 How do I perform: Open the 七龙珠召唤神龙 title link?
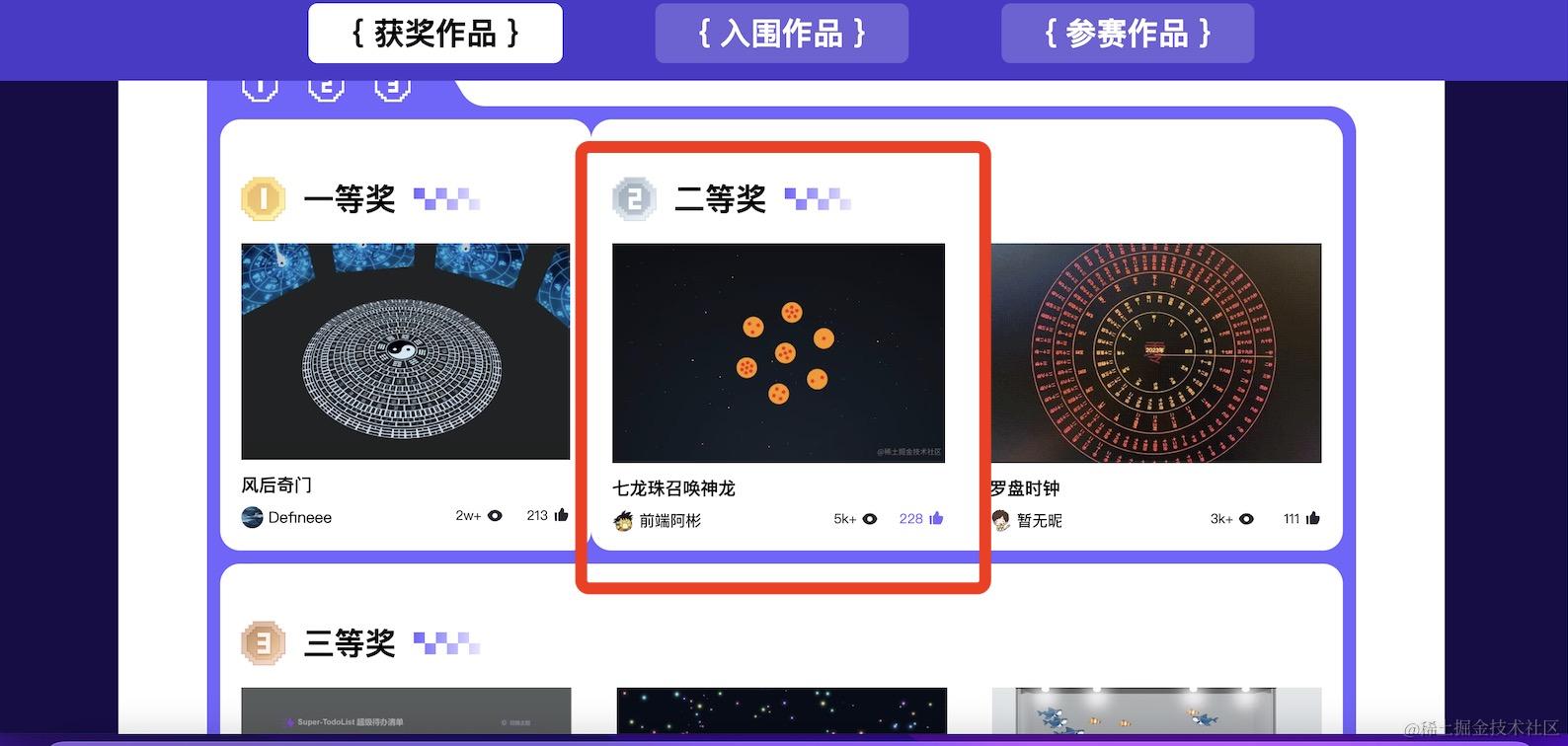(673, 488)
